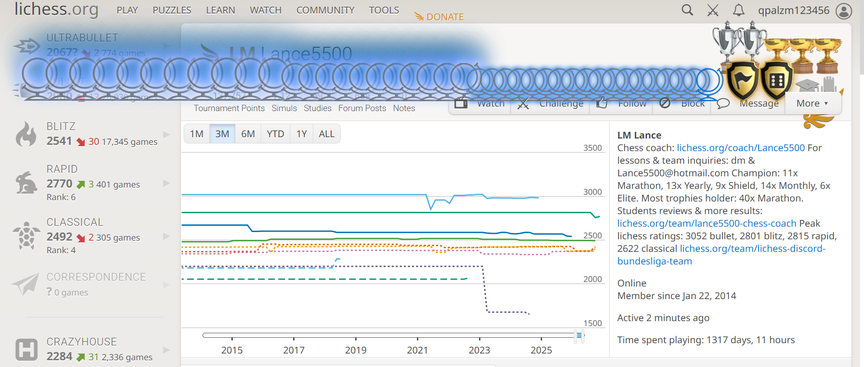Block this player
Image resolution: width=864 pixels, height=367 pixels.
click(x=682, y=103)
